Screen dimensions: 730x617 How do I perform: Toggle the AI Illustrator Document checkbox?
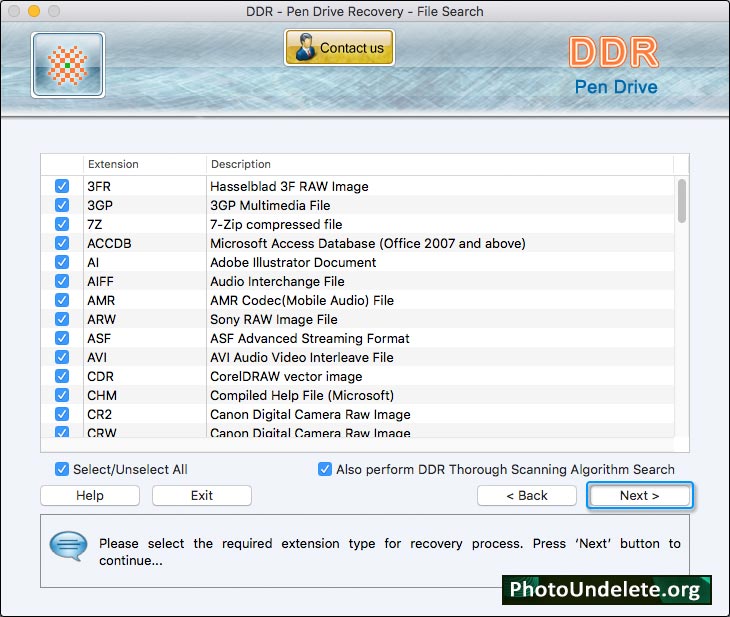click(x=62, y=262)
